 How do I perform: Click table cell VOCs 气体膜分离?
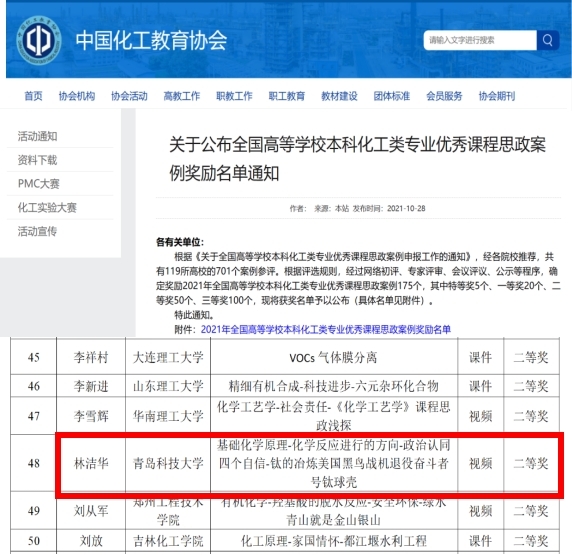[333, 357]
